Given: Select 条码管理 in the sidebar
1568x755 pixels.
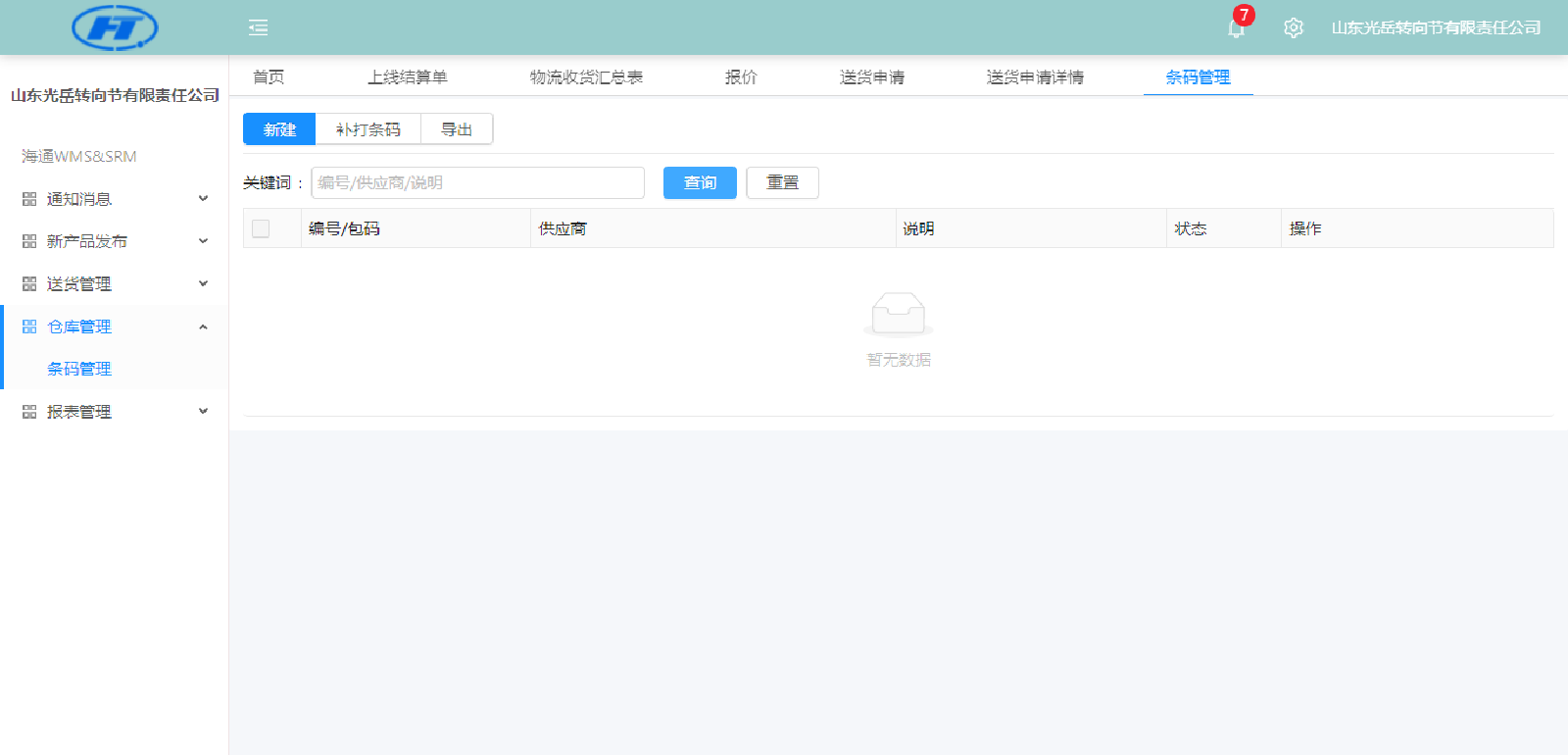Looking at the screenshot, I should tap(79, 370).
